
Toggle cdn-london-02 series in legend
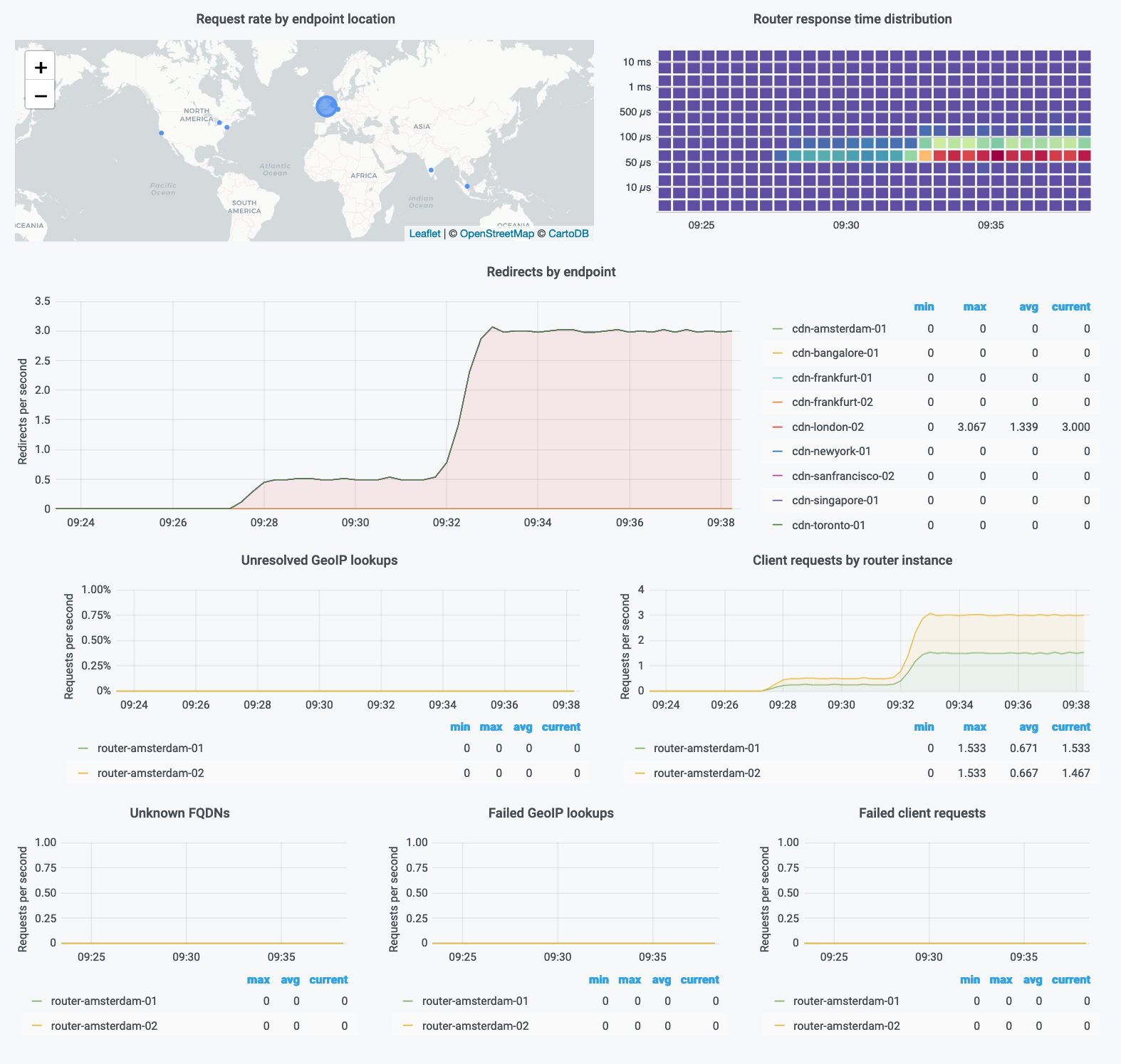click(828, 427)
